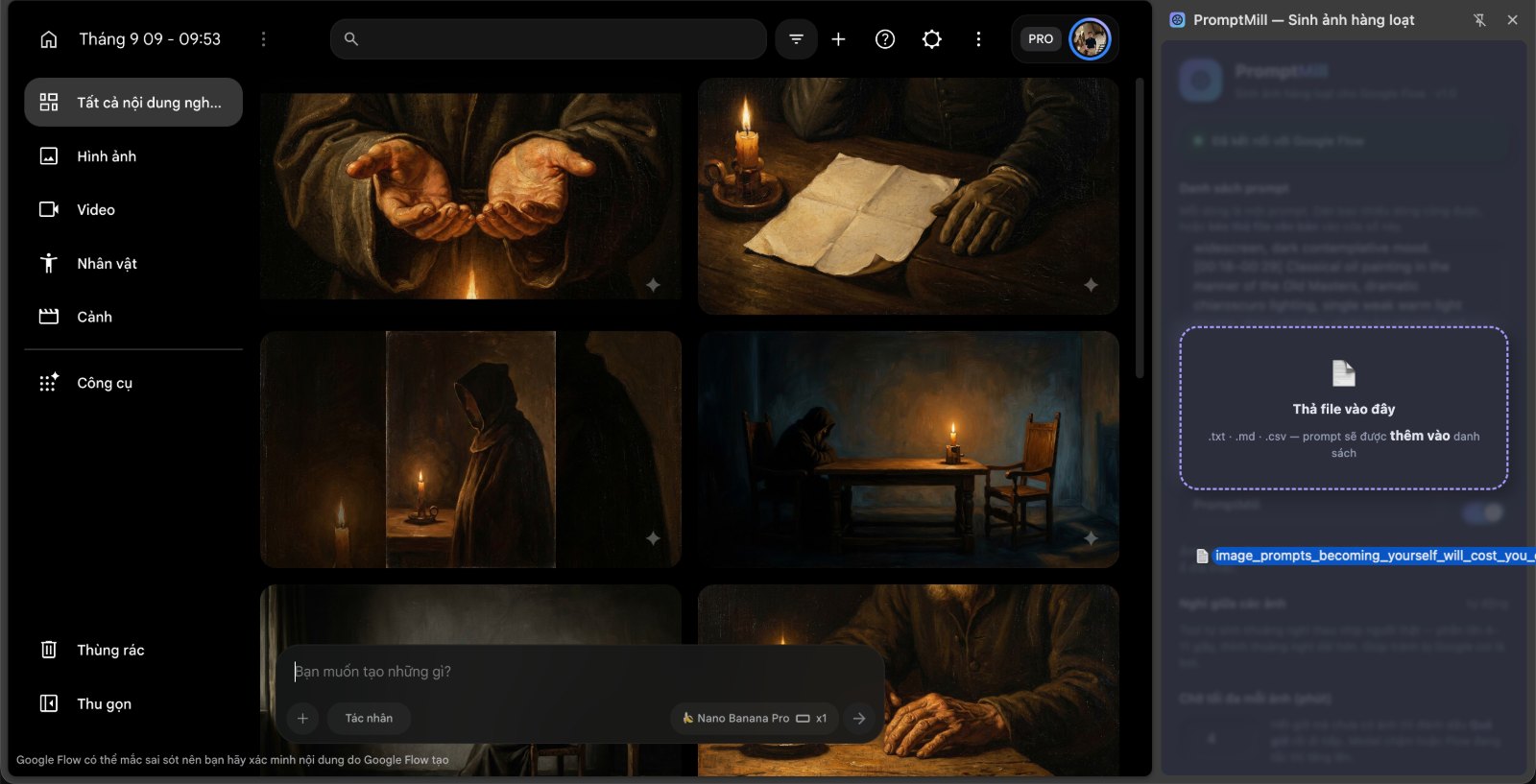Screen dimensions: 1536x784
Task: Select Tất cả nội dung sidebar item
Action: pyautogui.click(x=133, y=103)
